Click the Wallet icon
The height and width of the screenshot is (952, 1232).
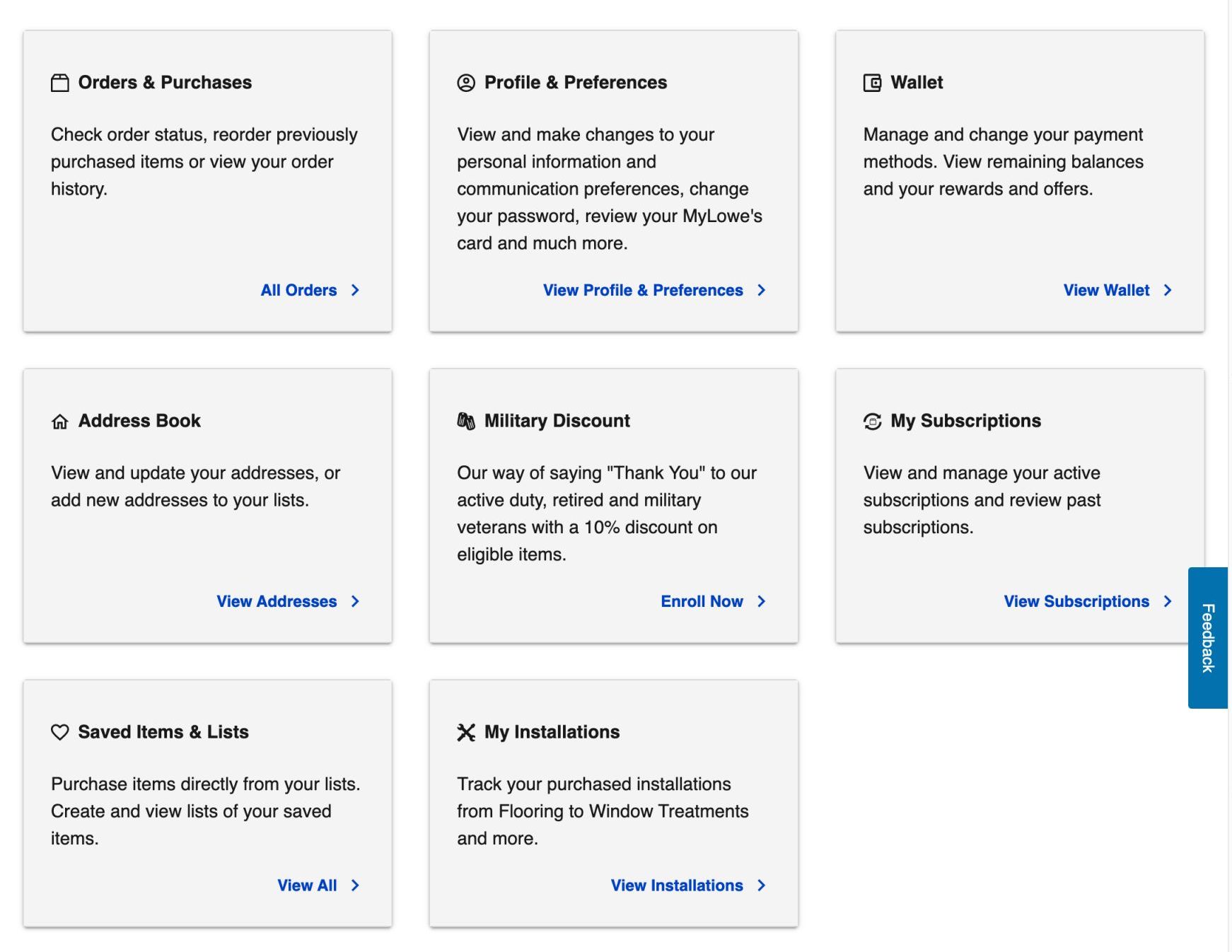tap(872, 83)
